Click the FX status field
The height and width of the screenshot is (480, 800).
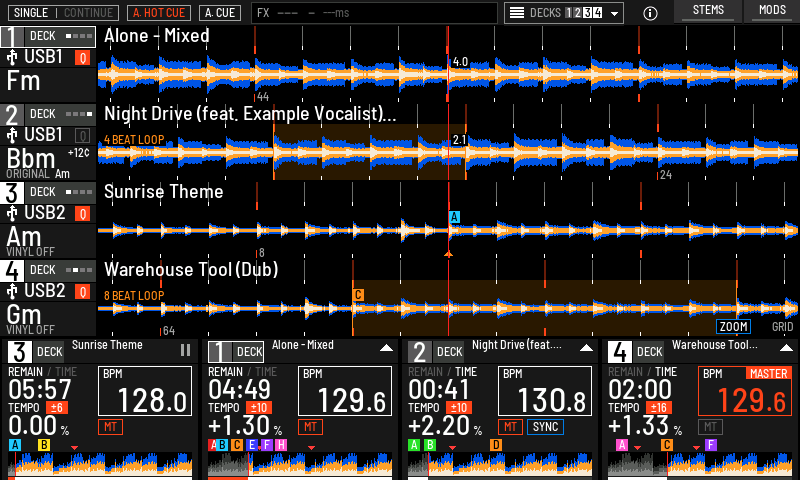[x=374, y=13]
